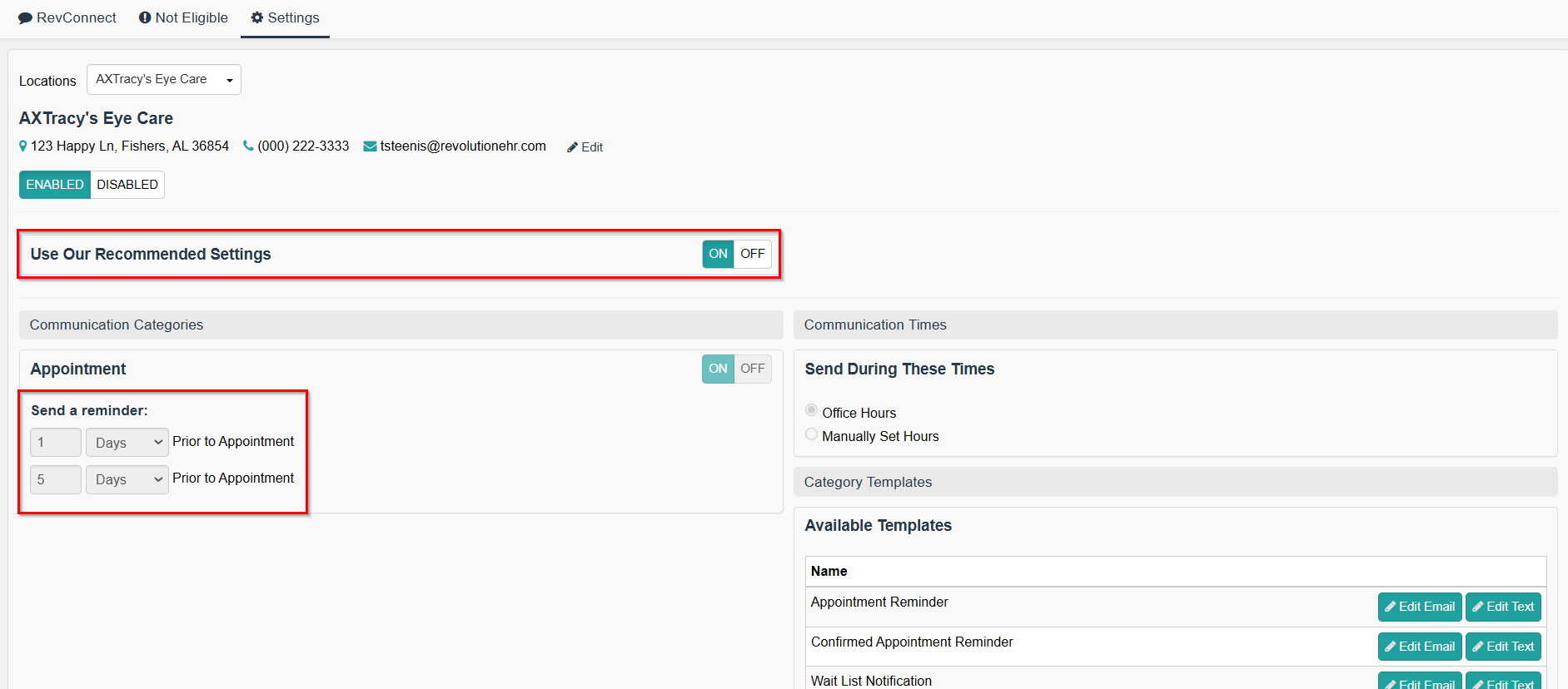
Task: Click the RevConnect speech bubble icon
Action: 25,18
